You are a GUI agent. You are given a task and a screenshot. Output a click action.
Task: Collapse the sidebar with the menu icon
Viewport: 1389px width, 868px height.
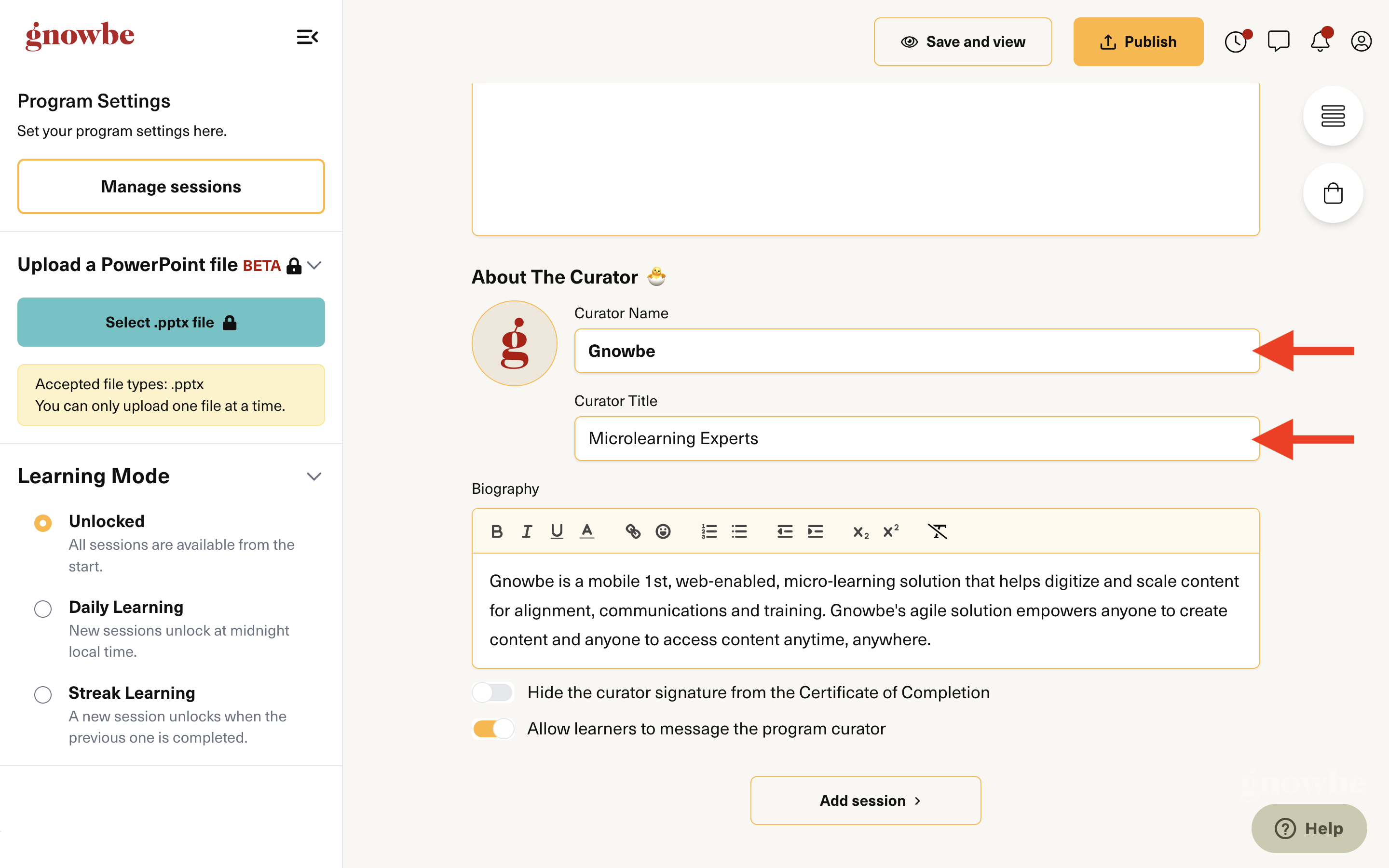[x=307, y=37]
